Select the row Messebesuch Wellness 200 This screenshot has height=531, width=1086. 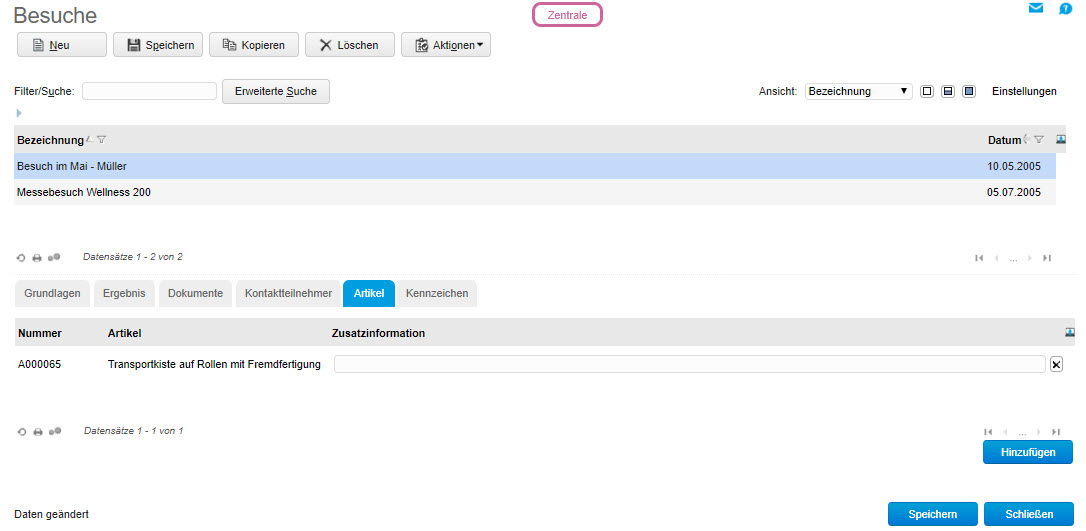[535, 192]
